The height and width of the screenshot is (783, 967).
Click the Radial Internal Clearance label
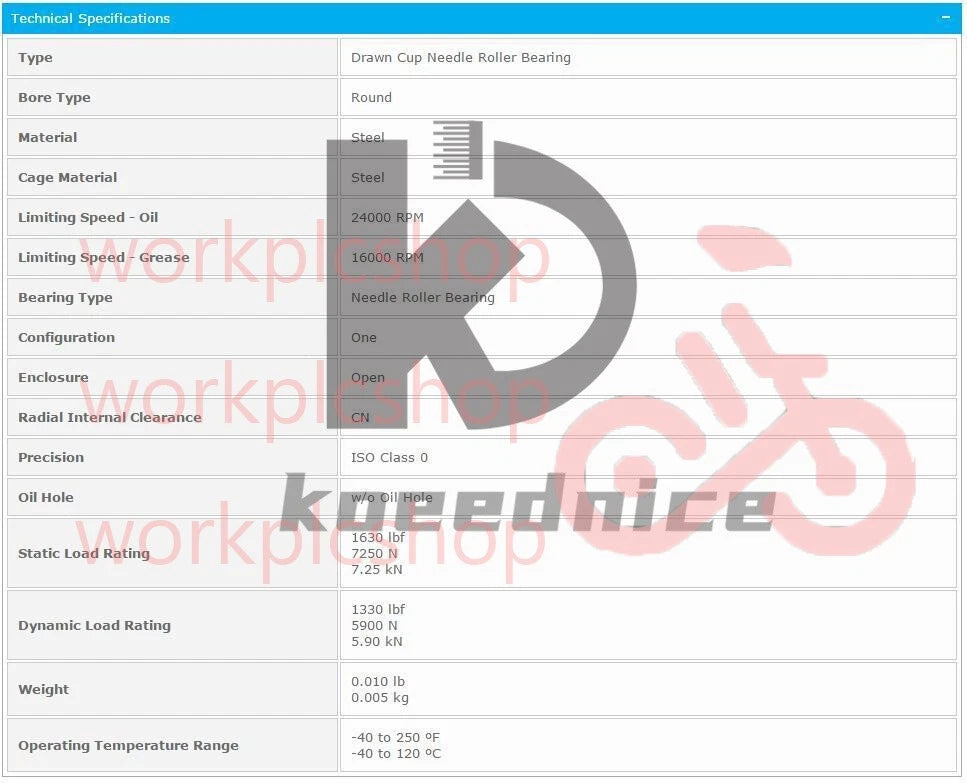point(110,417)
